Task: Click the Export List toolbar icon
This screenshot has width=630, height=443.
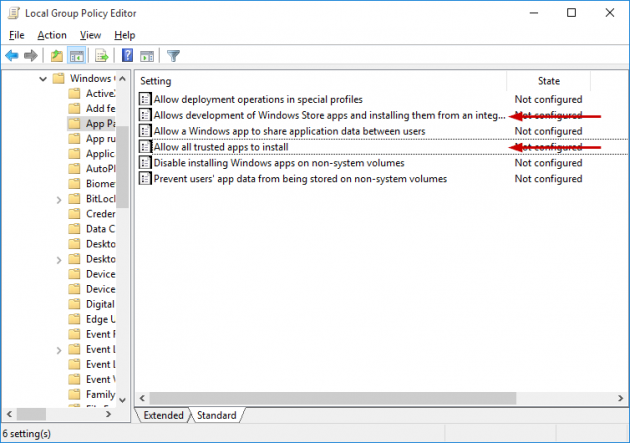Action: [x=102, y=55]
